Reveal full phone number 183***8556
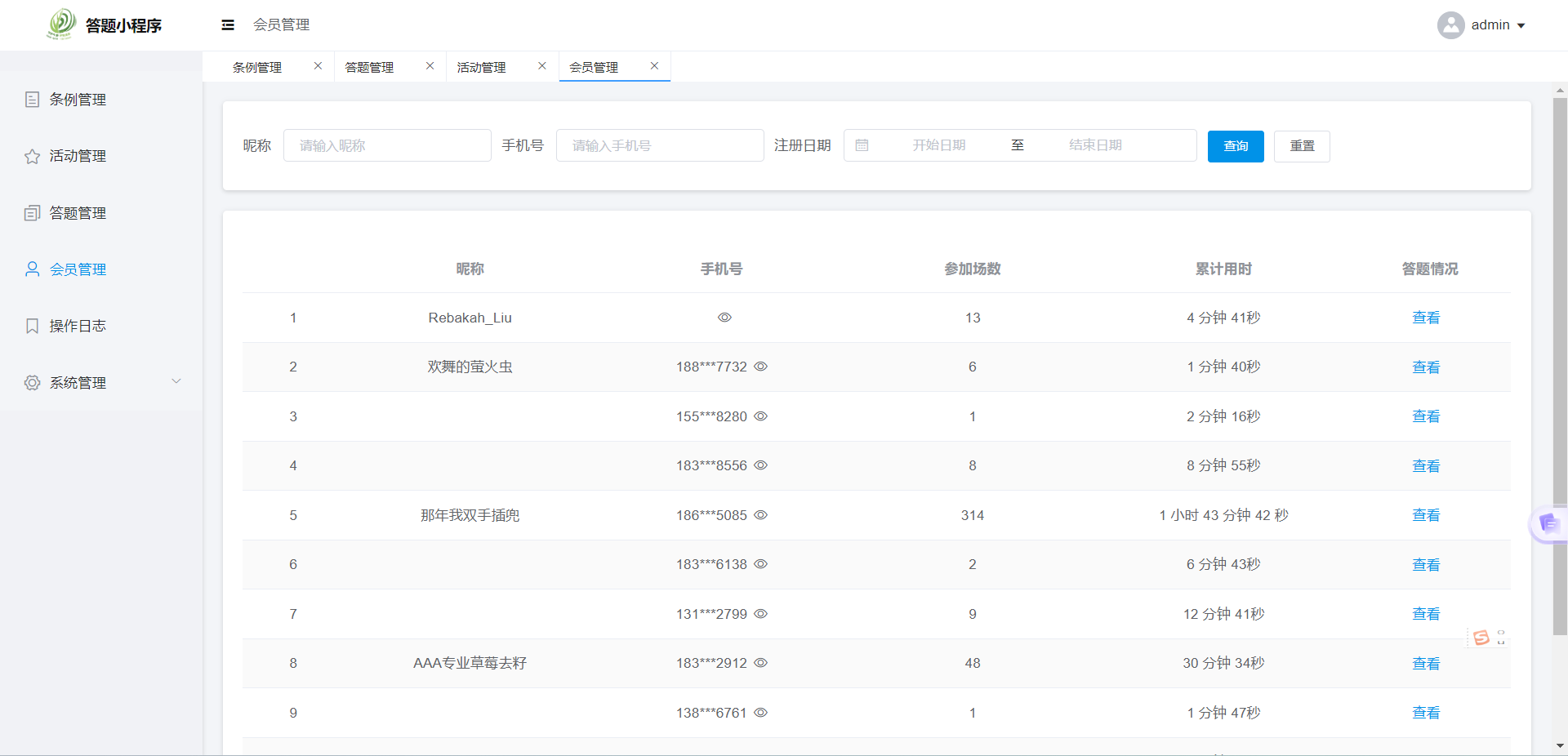This screenshot has width=1568, height=756. 760,465
